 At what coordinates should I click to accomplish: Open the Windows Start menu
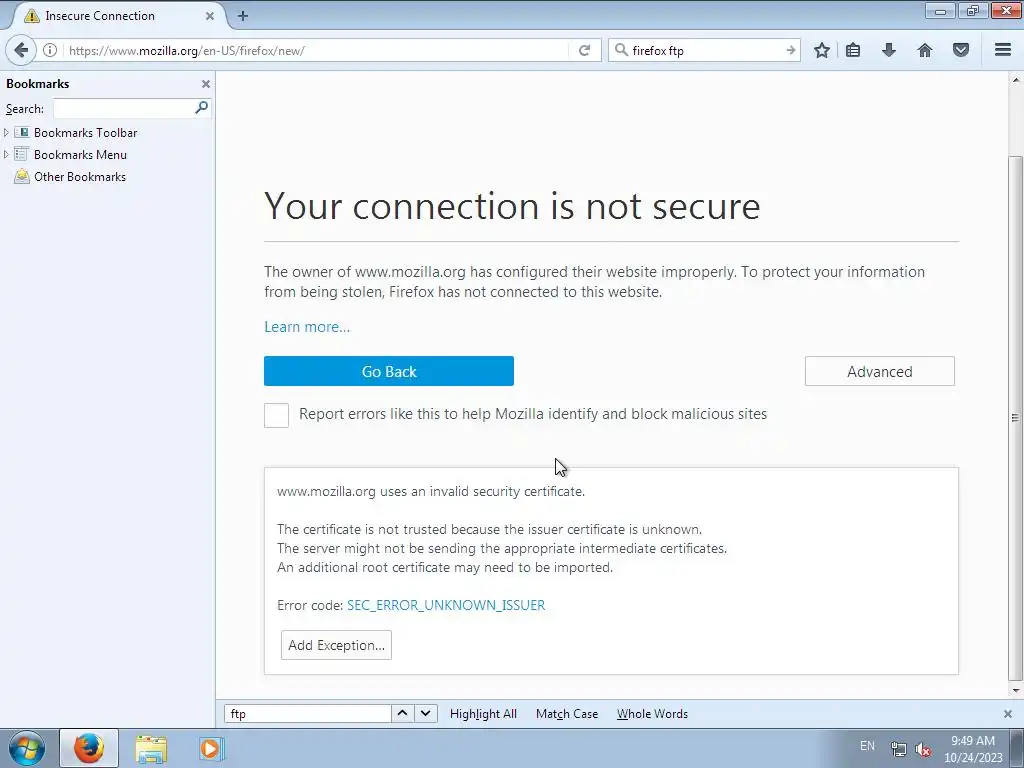coord(27,748)
